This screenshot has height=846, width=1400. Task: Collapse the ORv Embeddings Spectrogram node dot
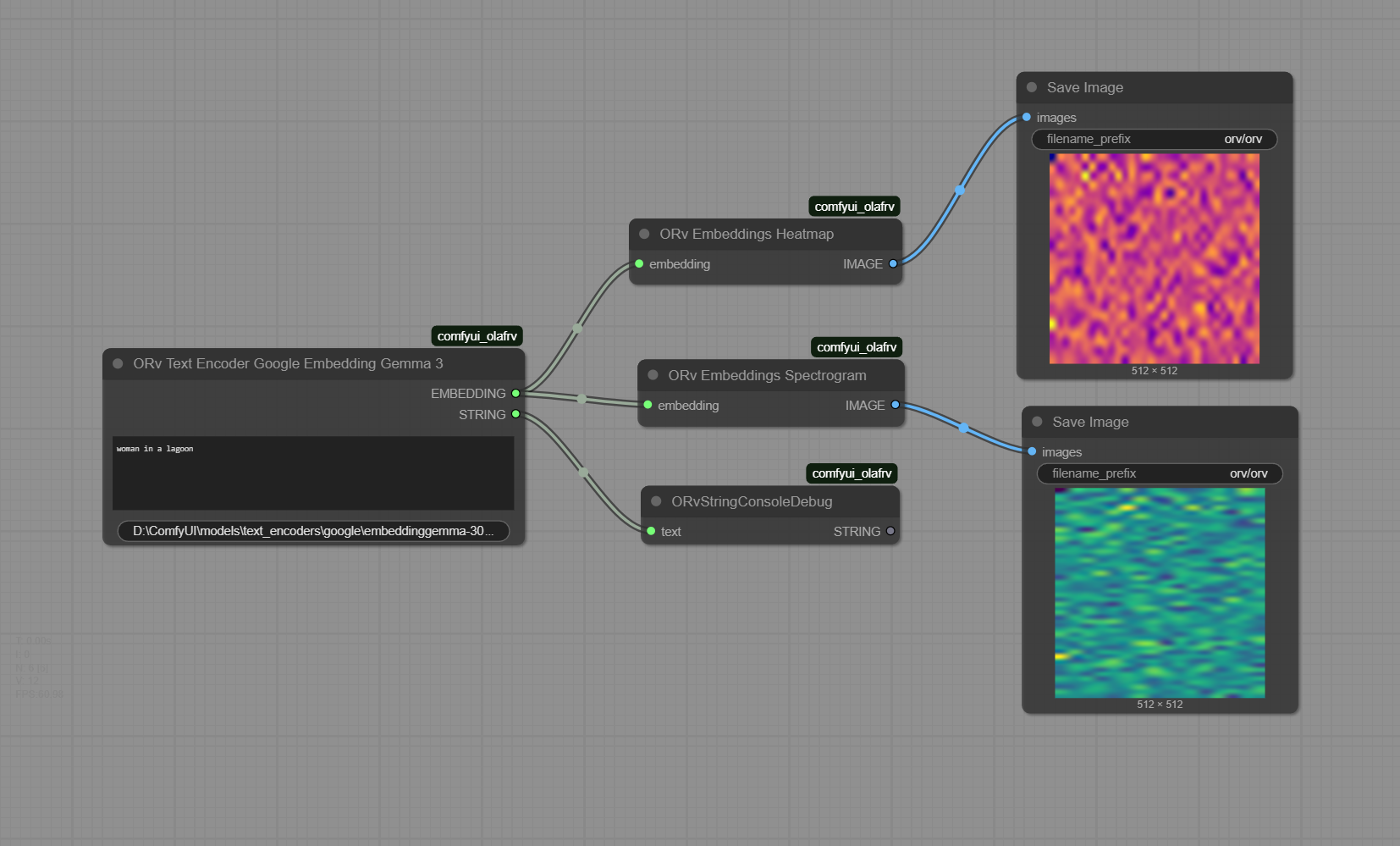[653, 375]
